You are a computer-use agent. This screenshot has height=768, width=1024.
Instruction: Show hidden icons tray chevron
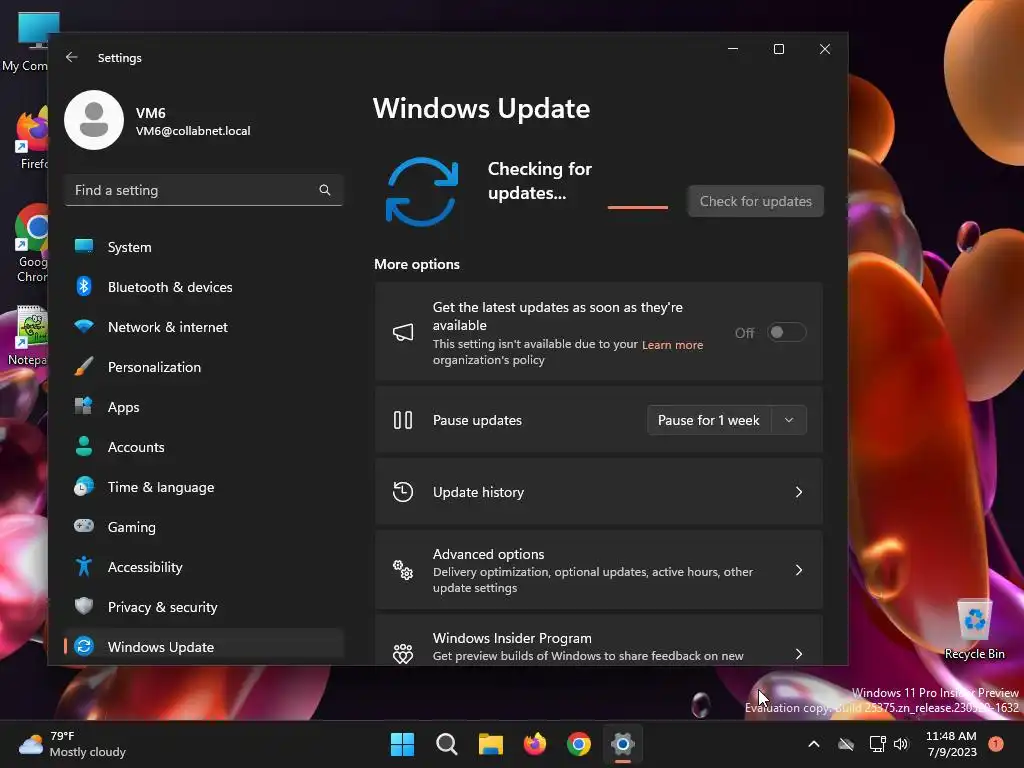pyautogui.click(x=814, y=744)
